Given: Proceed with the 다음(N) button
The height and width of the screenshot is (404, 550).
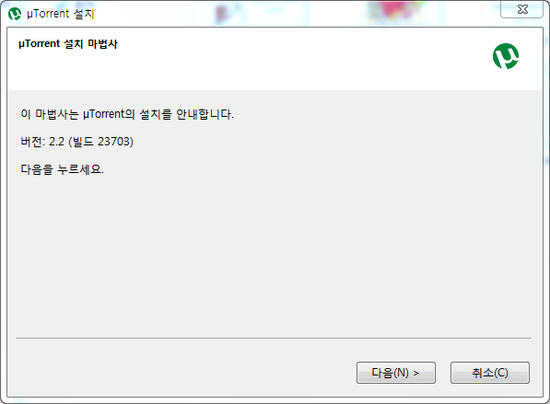Looking at the screenshot, I should pyautogui.click(x=396, y=373).
